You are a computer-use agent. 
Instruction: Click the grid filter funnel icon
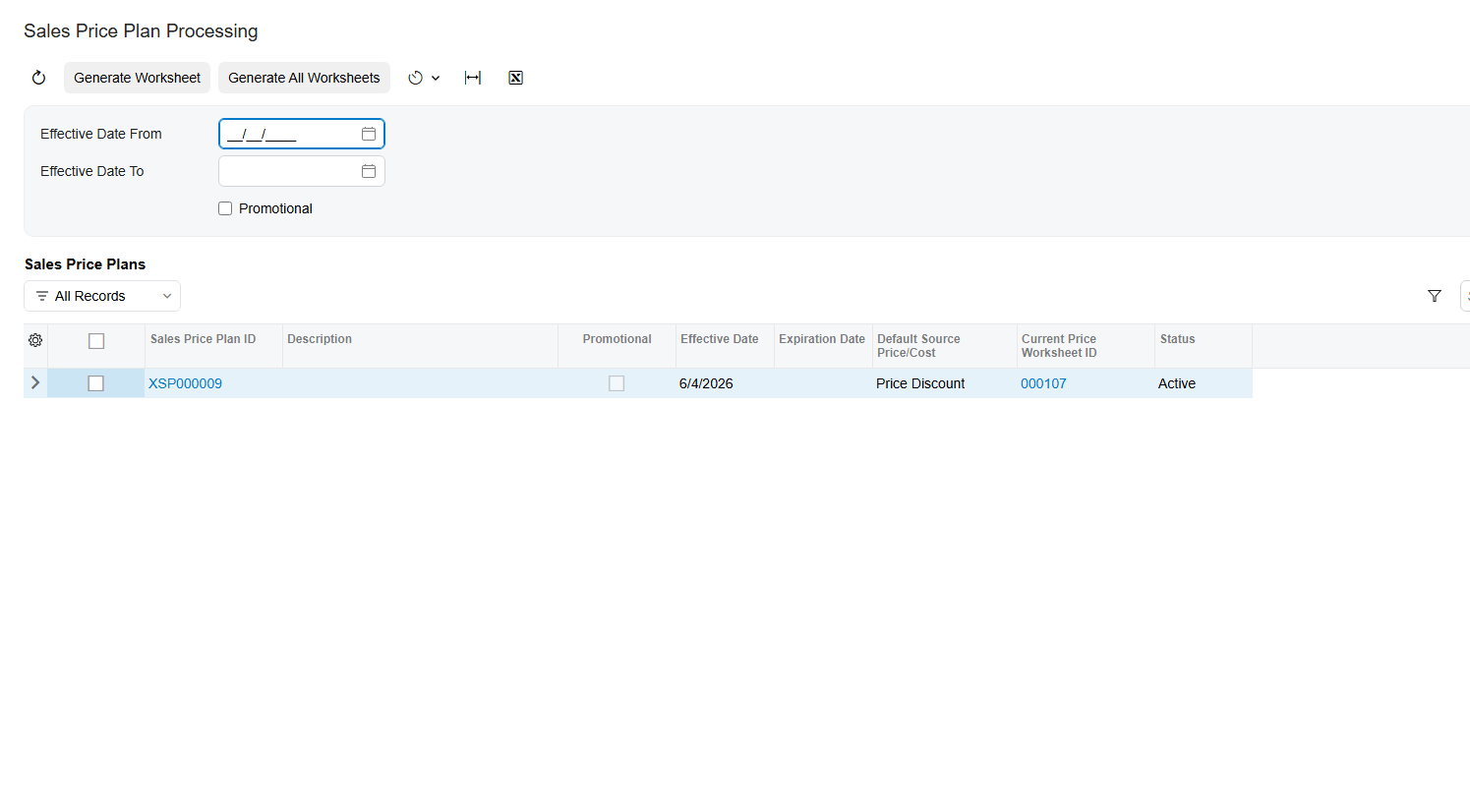(x=1435, y=296)
